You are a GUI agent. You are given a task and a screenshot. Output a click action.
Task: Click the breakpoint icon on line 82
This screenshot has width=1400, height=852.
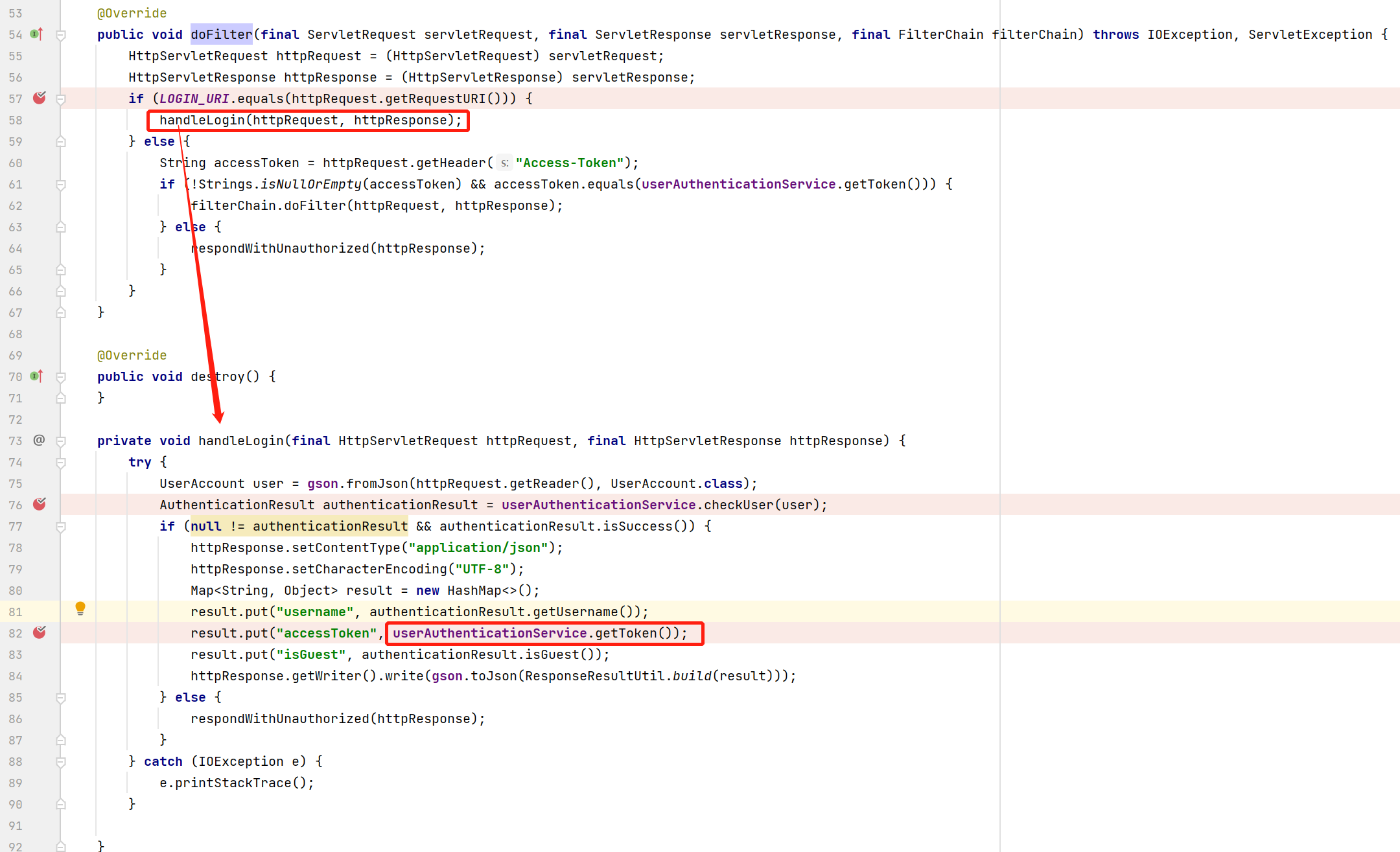pos(40,632)
